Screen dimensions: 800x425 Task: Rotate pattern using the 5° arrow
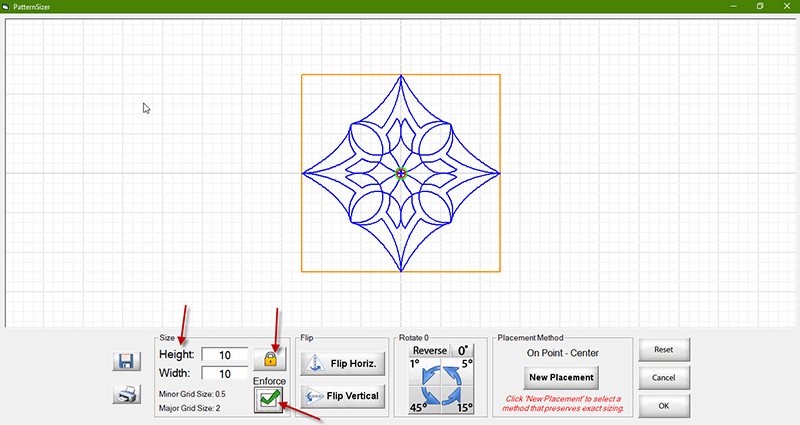pos(458,372)
